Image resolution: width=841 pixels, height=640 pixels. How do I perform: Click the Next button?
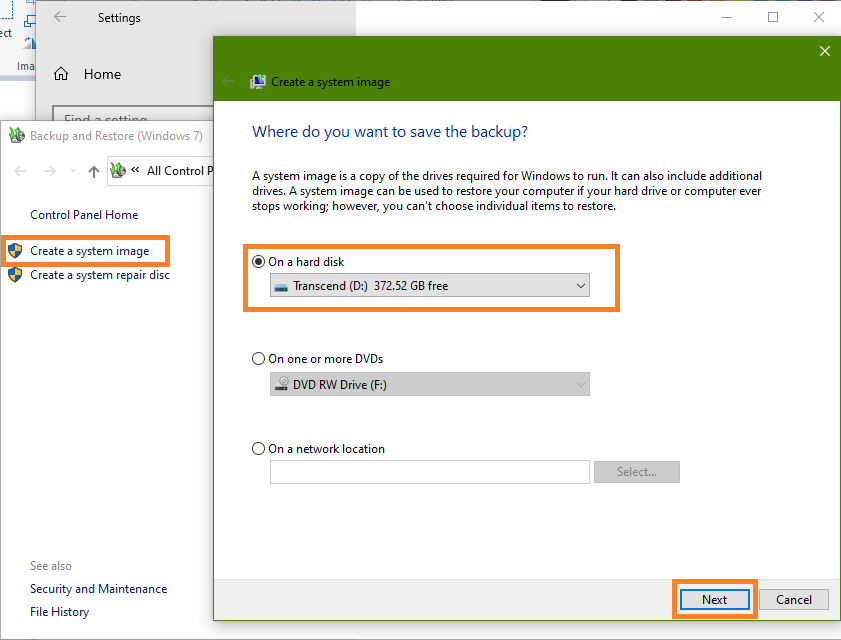click(x=714, y=600)
